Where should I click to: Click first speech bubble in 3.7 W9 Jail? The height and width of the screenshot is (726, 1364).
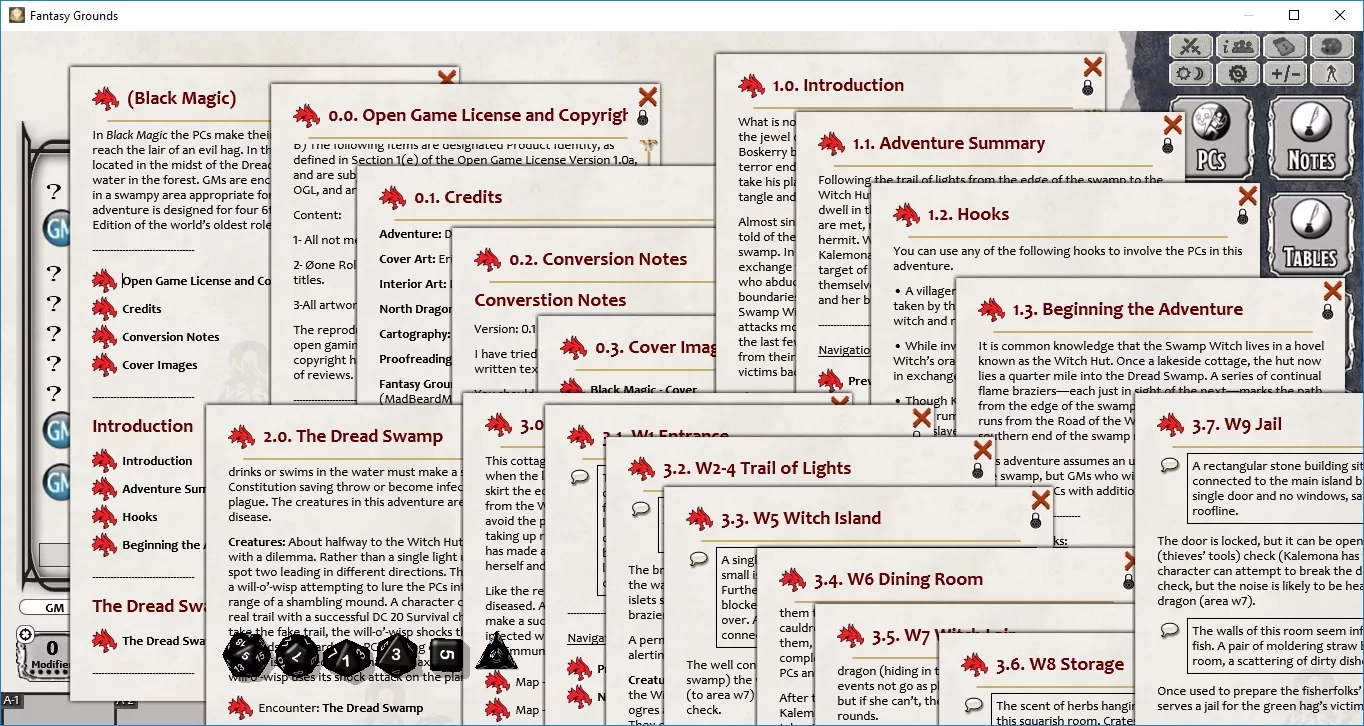pyautogui.click(x=1169, y=465)
